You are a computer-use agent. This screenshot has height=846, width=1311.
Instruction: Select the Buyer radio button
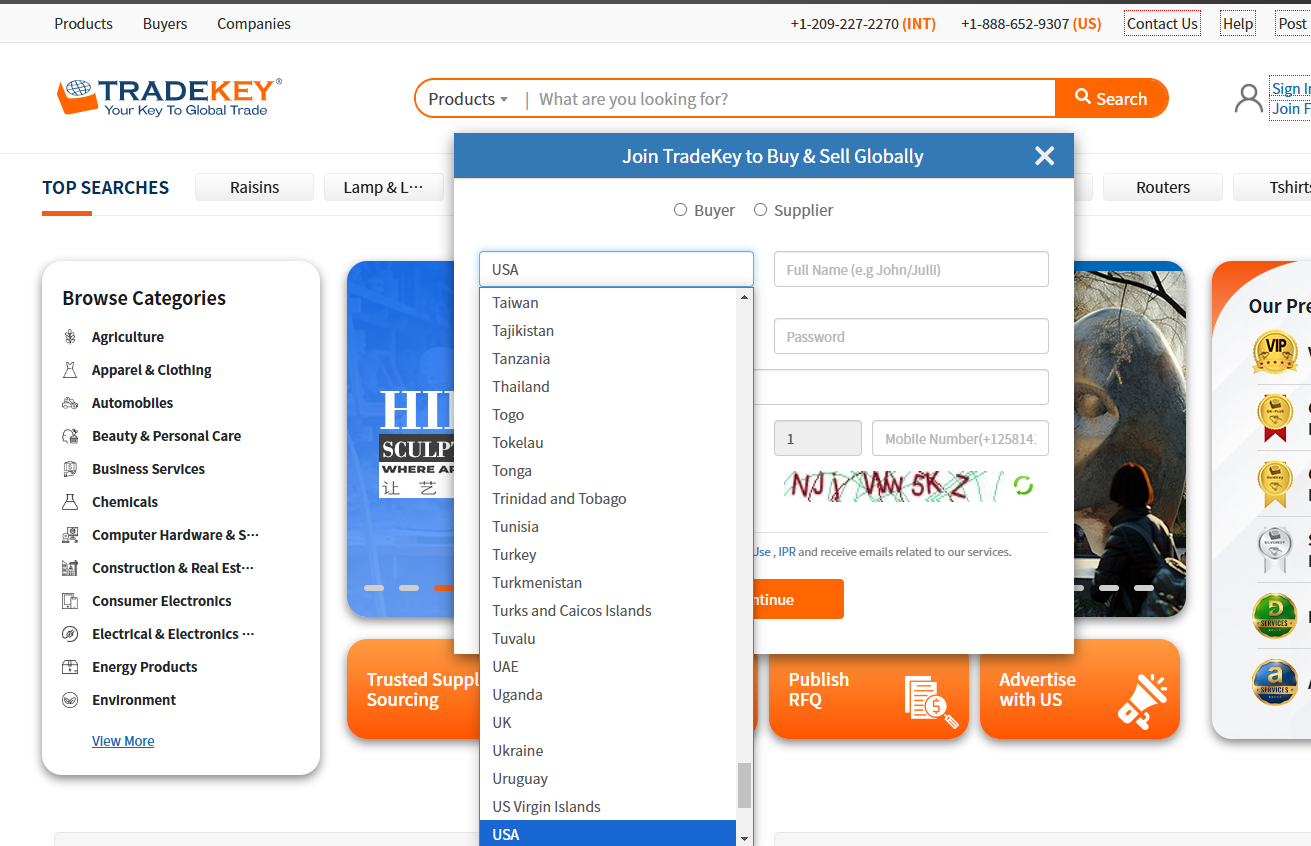(x=680, y=210)
